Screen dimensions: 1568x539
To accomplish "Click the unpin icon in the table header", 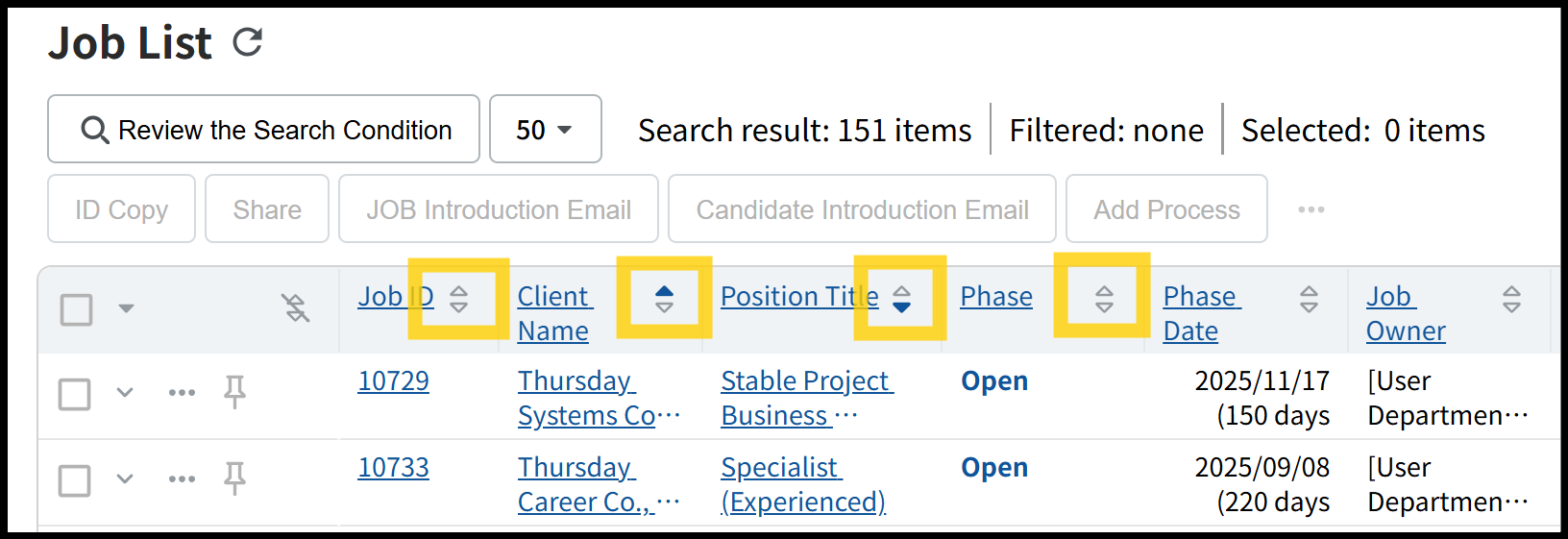I will (x=295, y=308).
